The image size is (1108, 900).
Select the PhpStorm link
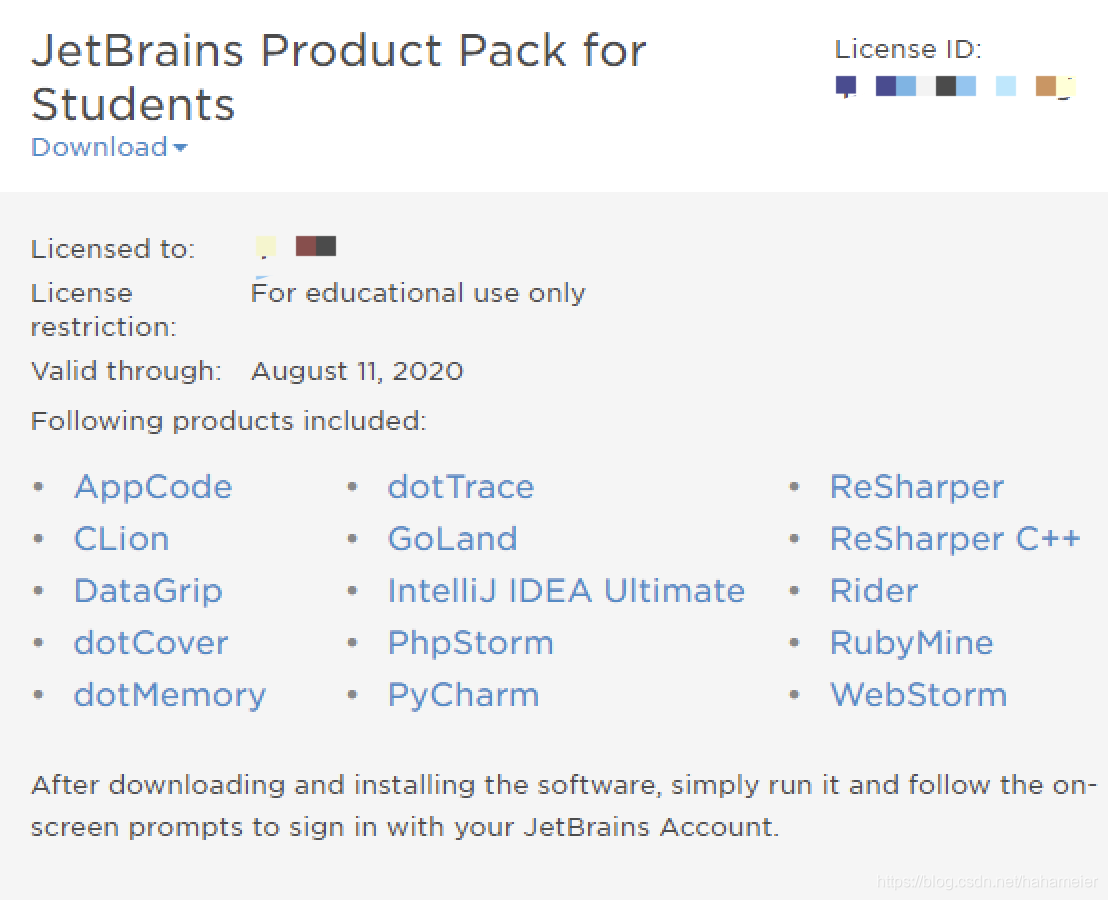(471, 644)
